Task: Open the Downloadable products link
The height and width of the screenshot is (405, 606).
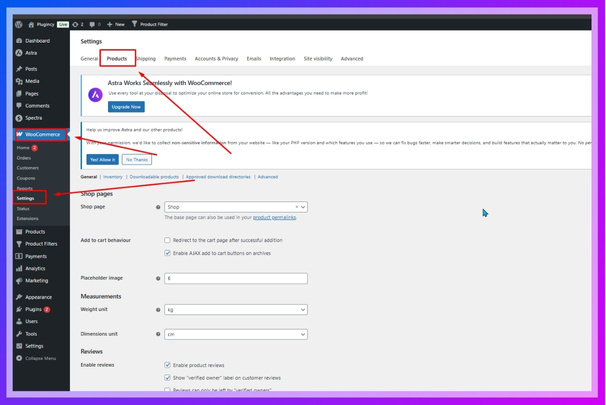Action: point(154,177)
